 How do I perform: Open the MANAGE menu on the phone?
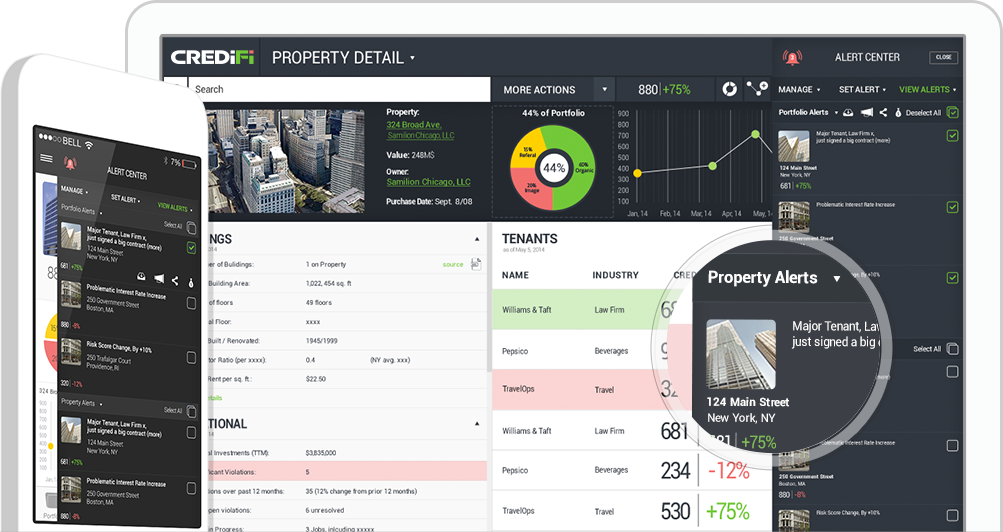(74, 190)
